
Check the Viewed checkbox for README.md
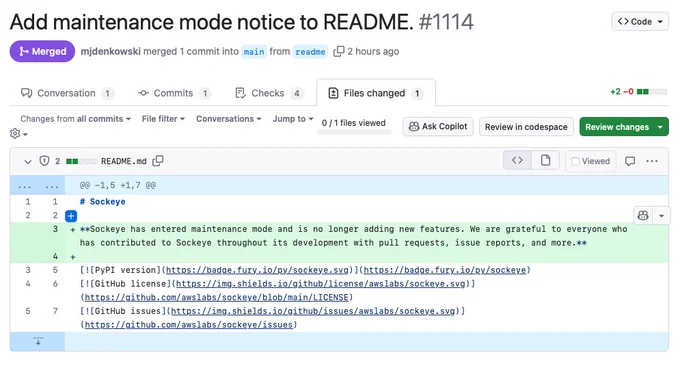pyautogui.click(x=575, y=161)
